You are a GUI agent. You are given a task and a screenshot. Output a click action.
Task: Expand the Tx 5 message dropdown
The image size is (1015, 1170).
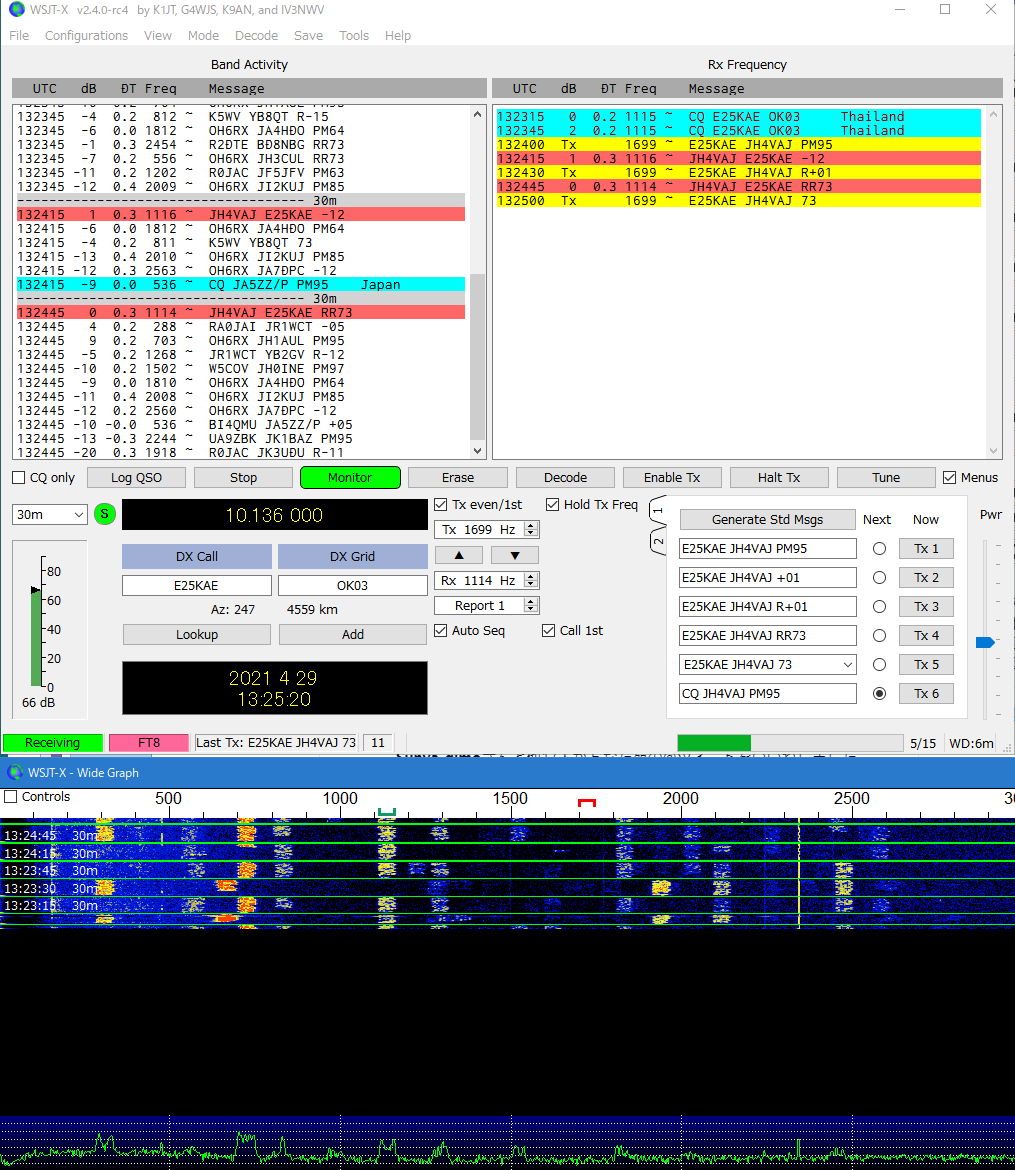pyautogui.click(x=848, y=665)
